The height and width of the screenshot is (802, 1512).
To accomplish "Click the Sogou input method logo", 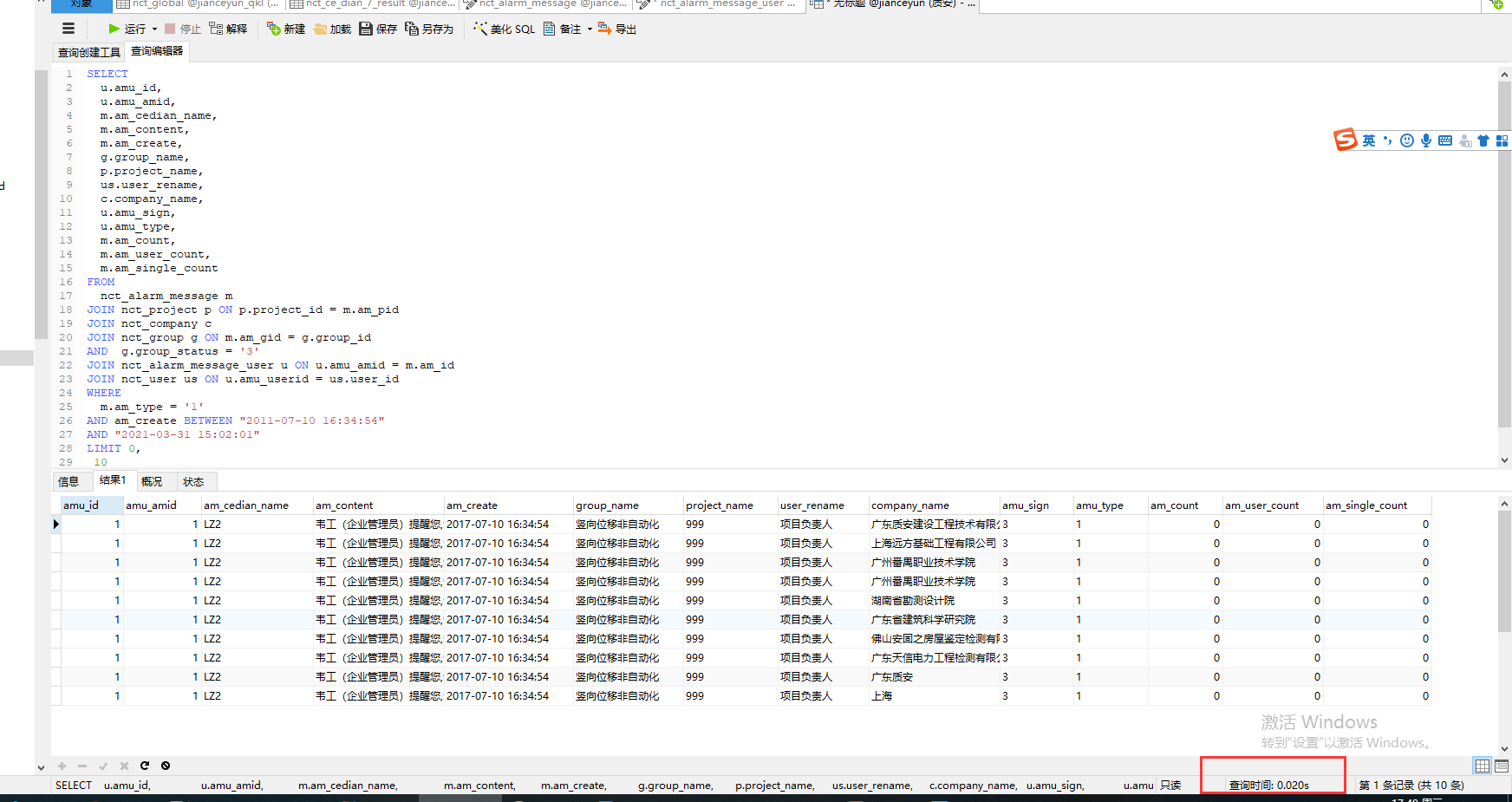I will (1346, 140).
